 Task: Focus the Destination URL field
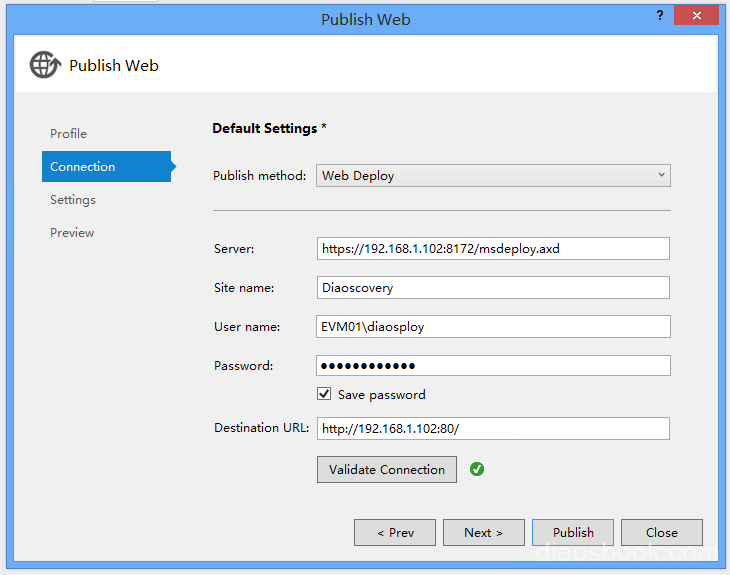[x=493, y=428]
